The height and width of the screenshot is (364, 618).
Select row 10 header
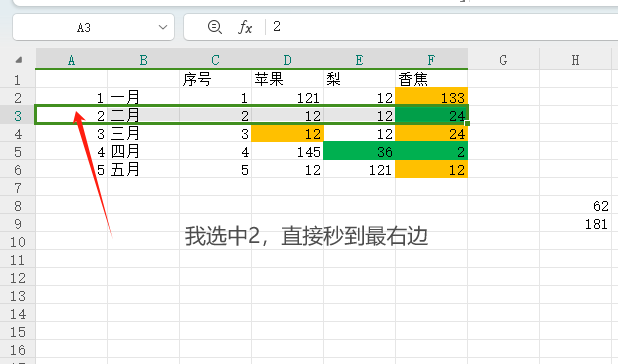[18, 242]
